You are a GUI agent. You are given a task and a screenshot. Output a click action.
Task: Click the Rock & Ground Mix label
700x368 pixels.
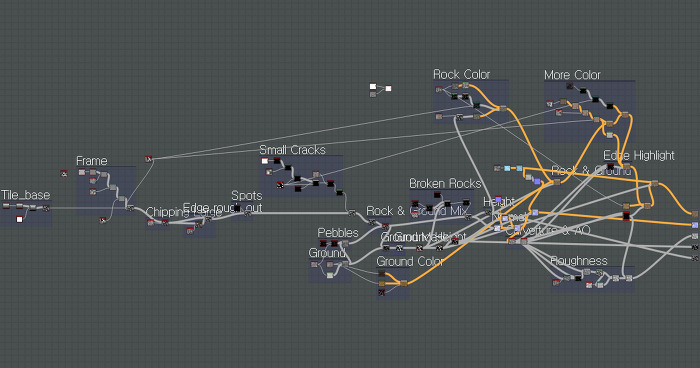coord(417,211)
